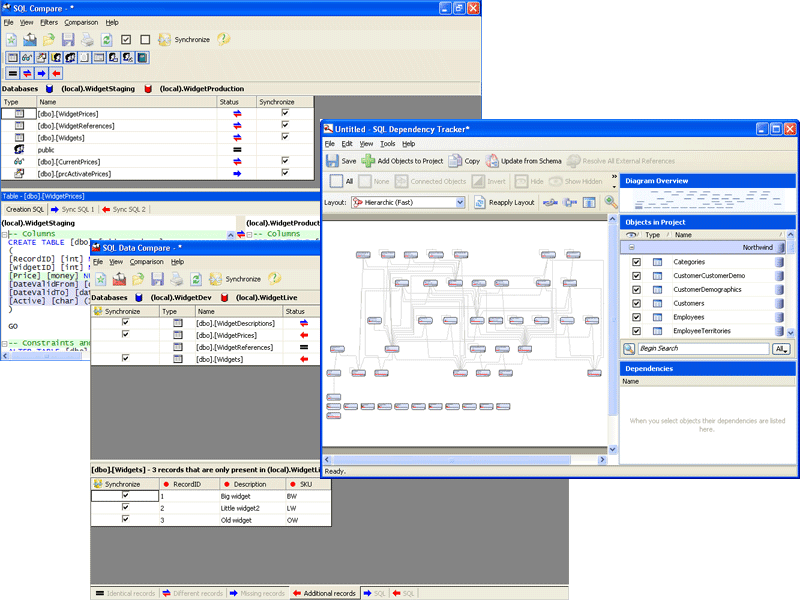
Task: Click the Diagram Overview thumbnail
Action: click(708, 200)
